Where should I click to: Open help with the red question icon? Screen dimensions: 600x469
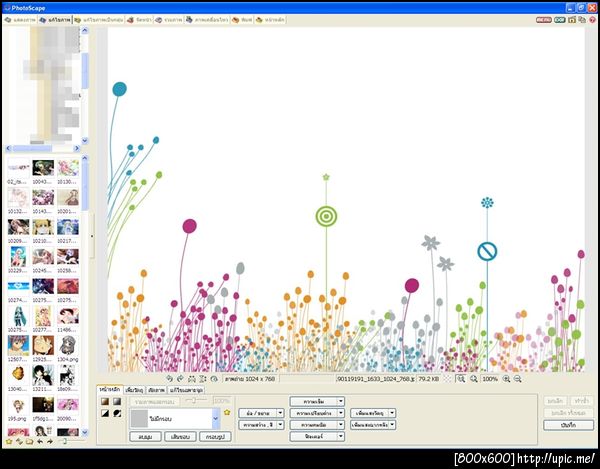[593, 20]
